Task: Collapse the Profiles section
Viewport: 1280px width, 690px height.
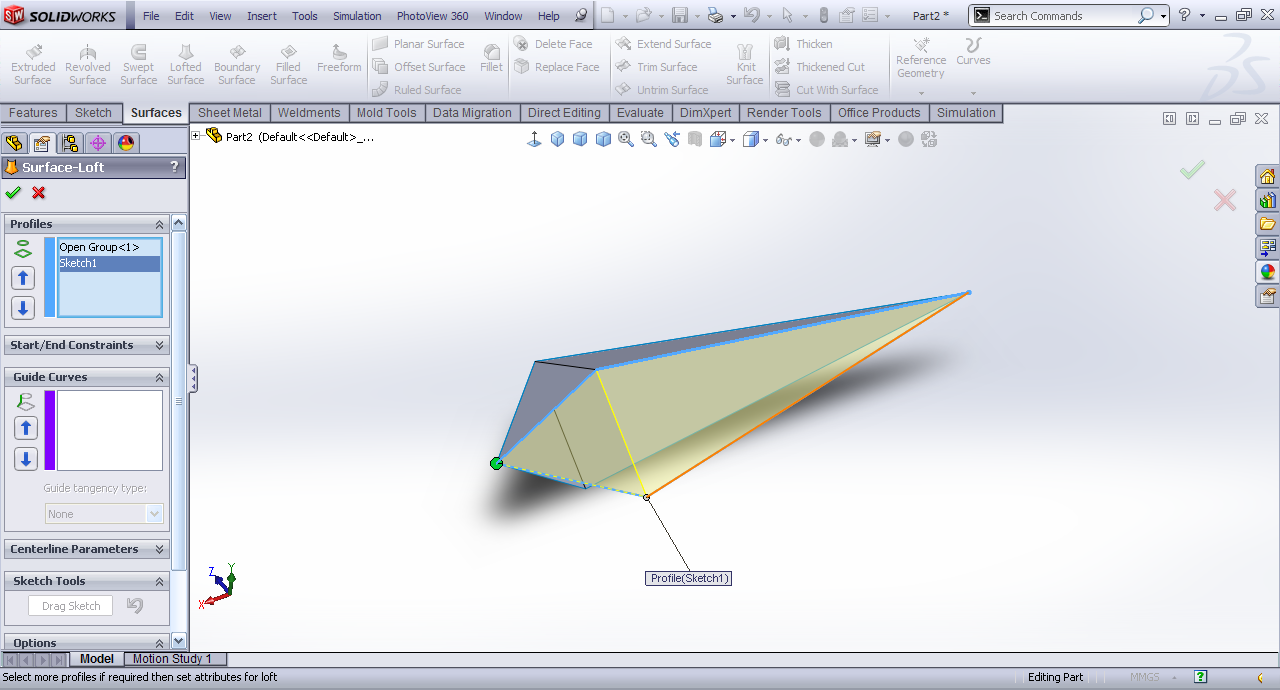Action: coord(159,225)
